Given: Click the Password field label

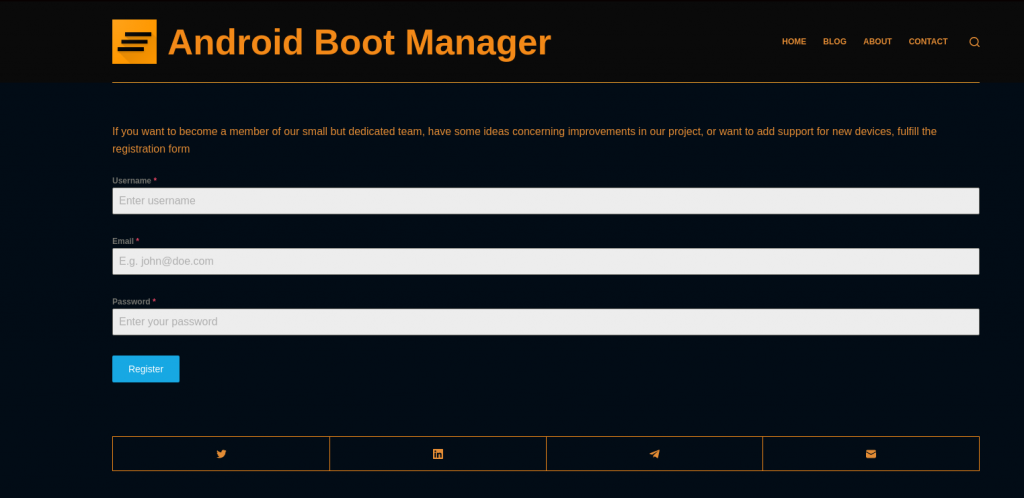Looking at the screenshot, I should pos(134,302).
